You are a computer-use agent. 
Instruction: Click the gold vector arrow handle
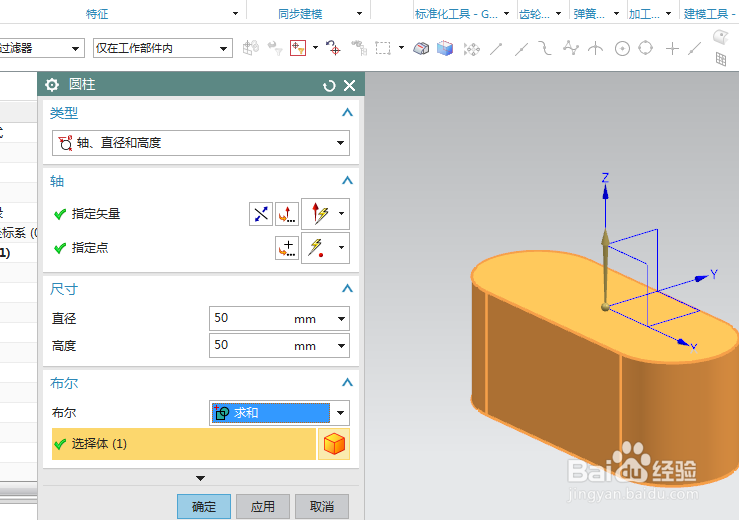click(605, 268)
